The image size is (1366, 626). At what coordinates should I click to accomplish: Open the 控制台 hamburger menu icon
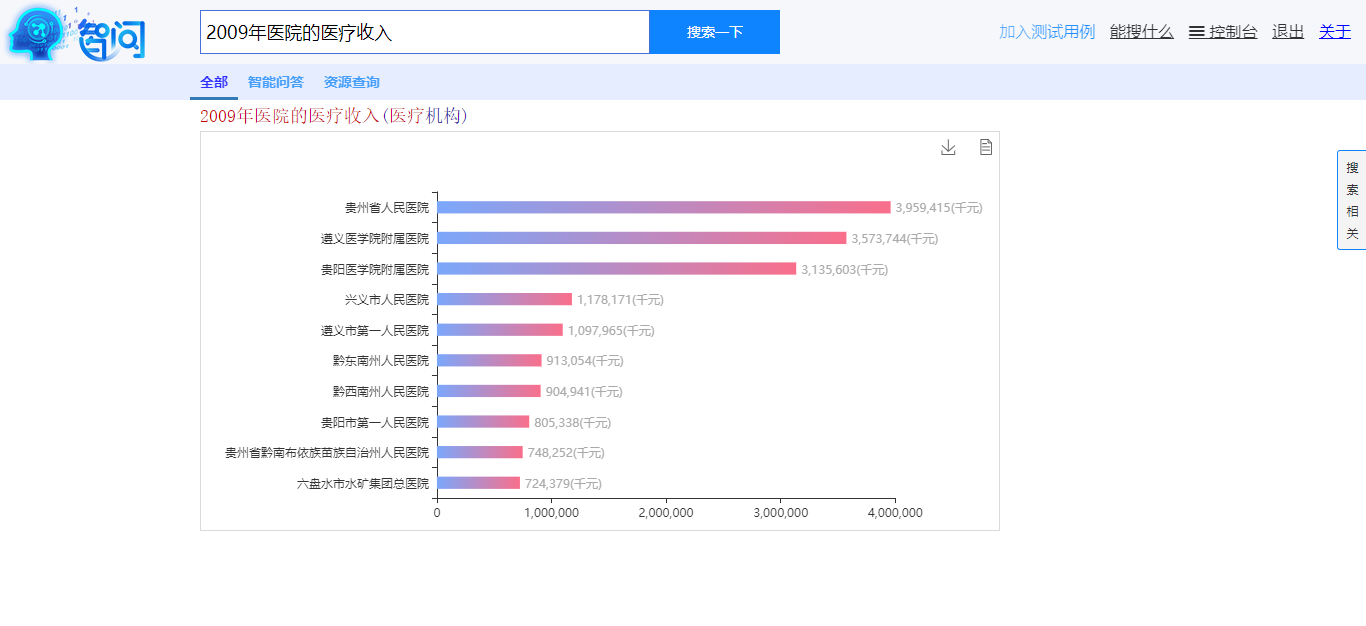pos(1196,32)
